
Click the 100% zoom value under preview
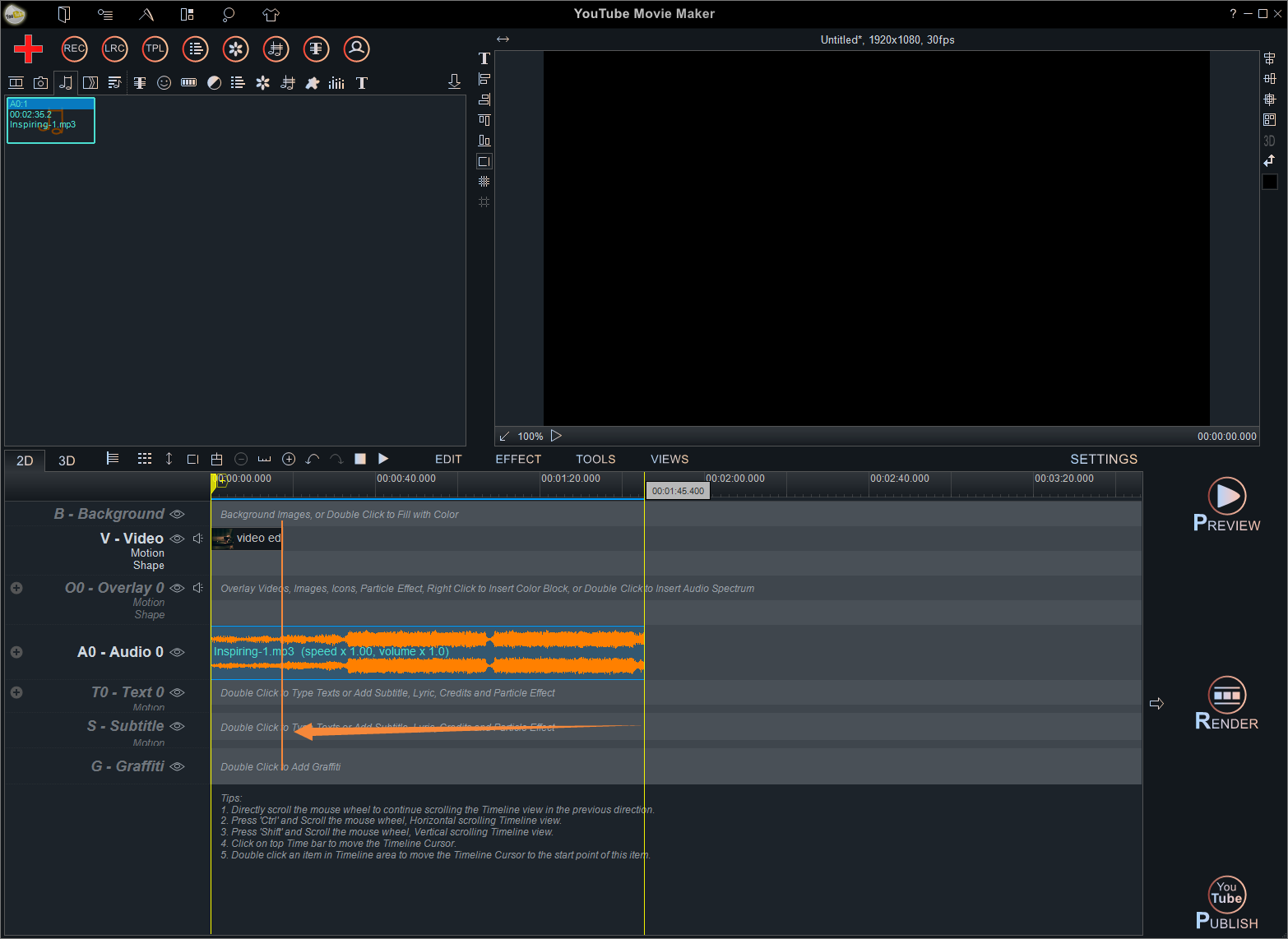coord(530,437)
